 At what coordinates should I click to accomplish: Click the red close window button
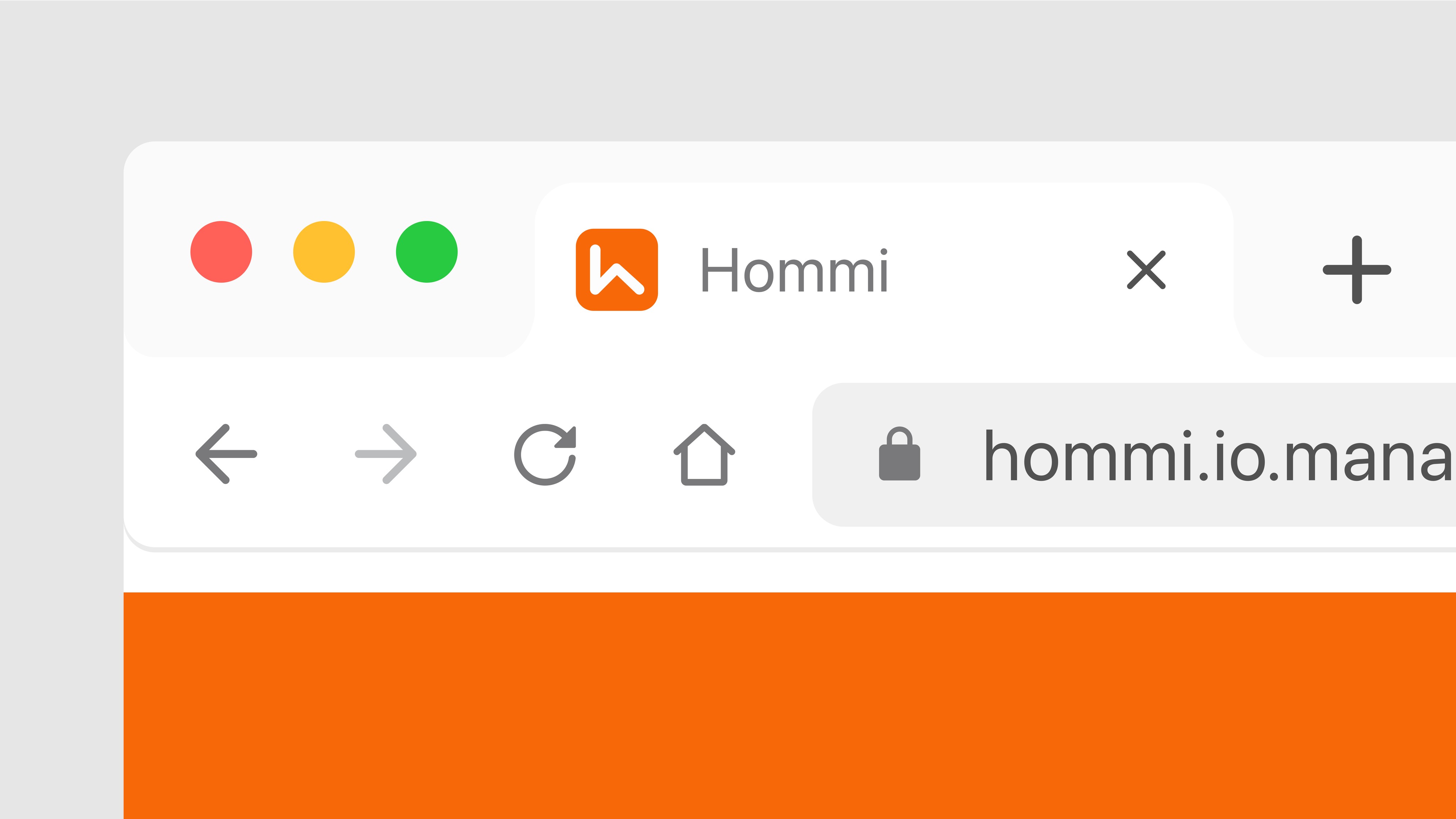(x=221, y=251)
